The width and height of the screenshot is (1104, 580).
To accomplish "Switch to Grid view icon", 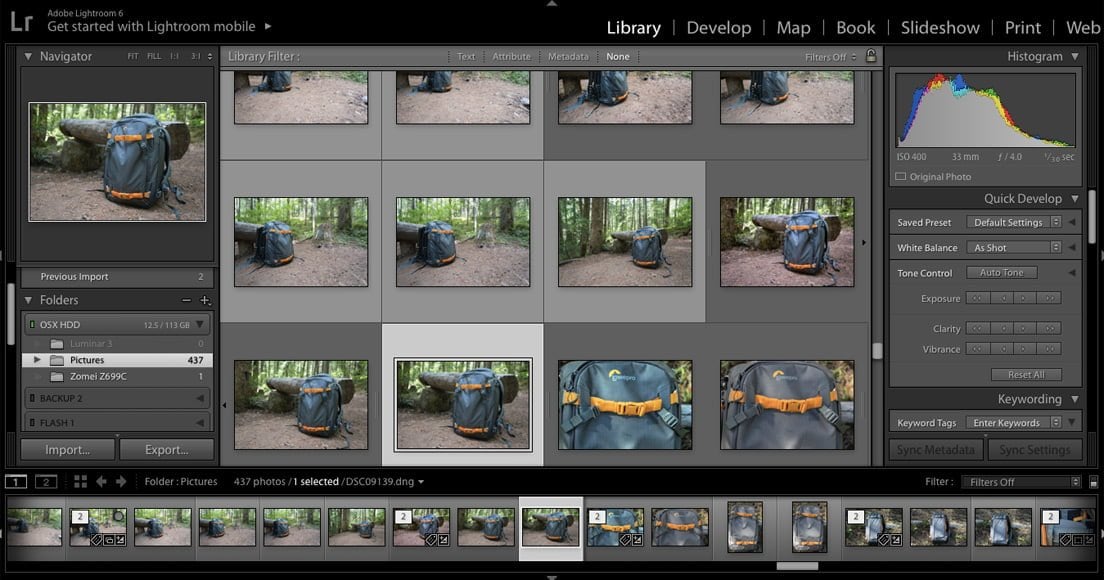I will tap(80, 481).
